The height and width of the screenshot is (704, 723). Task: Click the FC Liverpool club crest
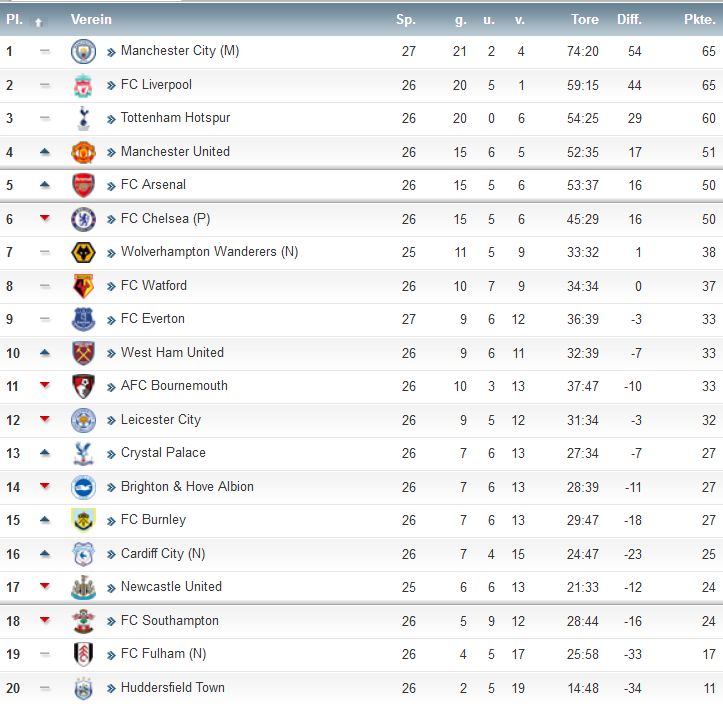click(x=83, y=85)
